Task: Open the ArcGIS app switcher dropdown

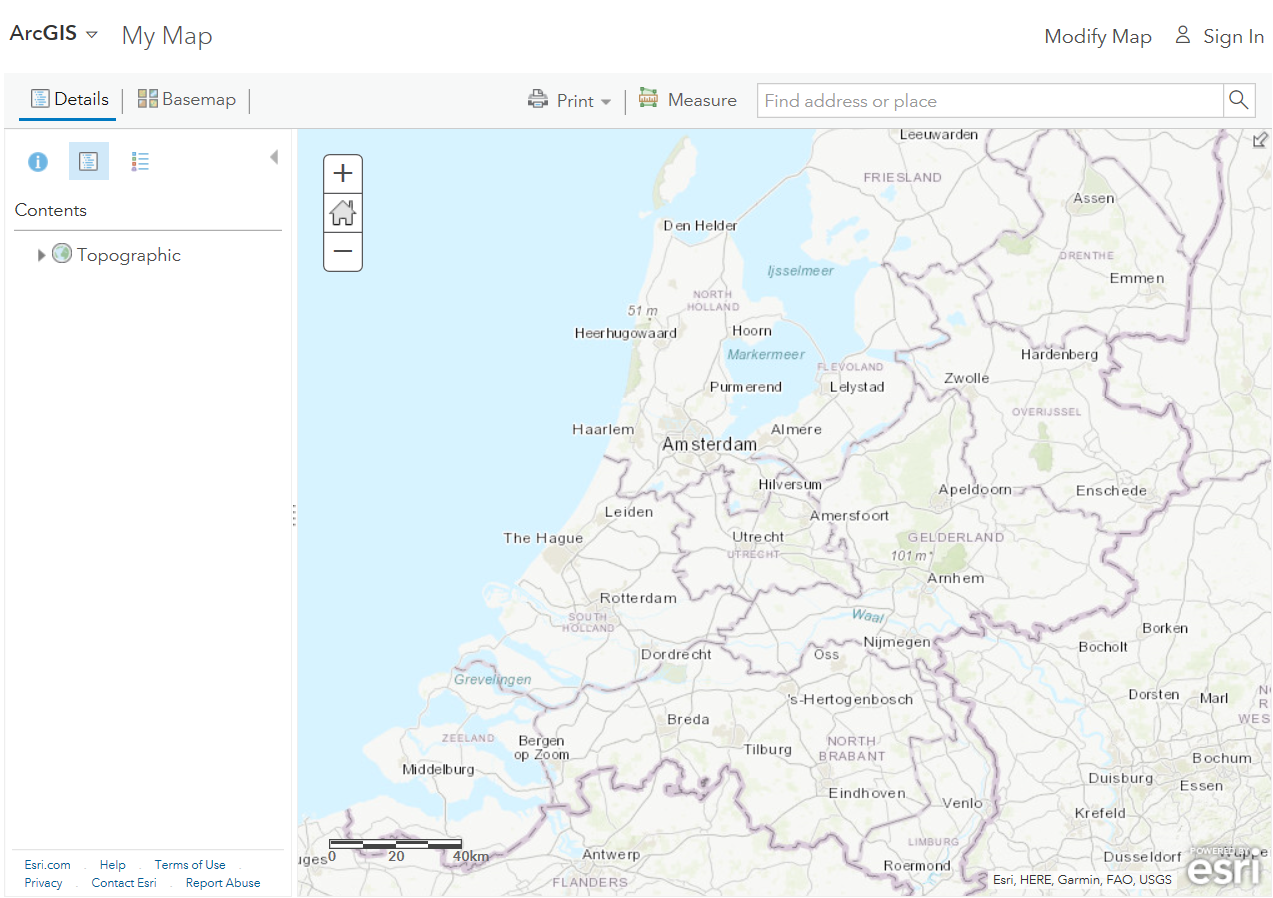Action: click(x=93, y=33)
